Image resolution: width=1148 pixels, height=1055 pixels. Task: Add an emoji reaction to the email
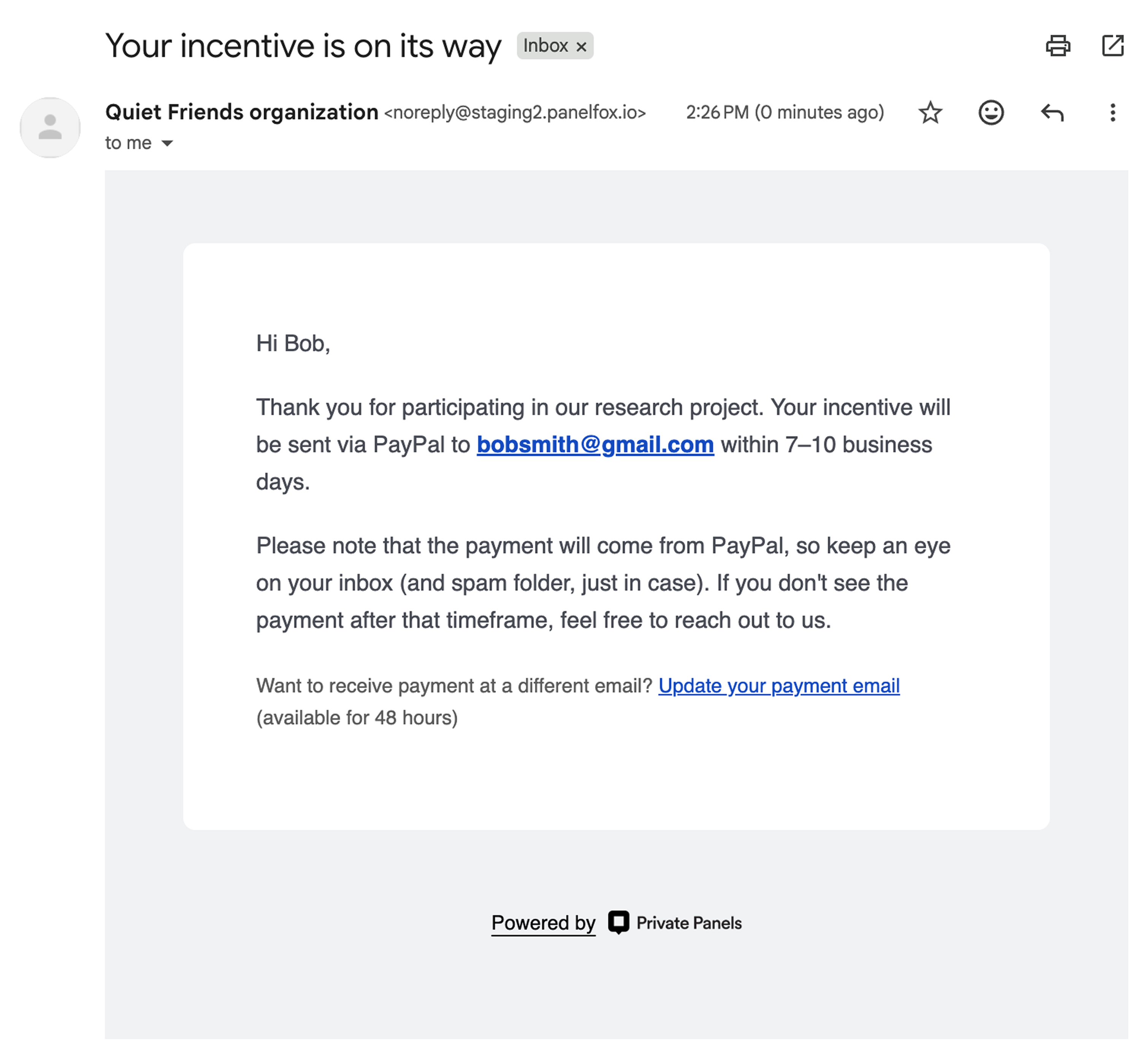[991, 112]
